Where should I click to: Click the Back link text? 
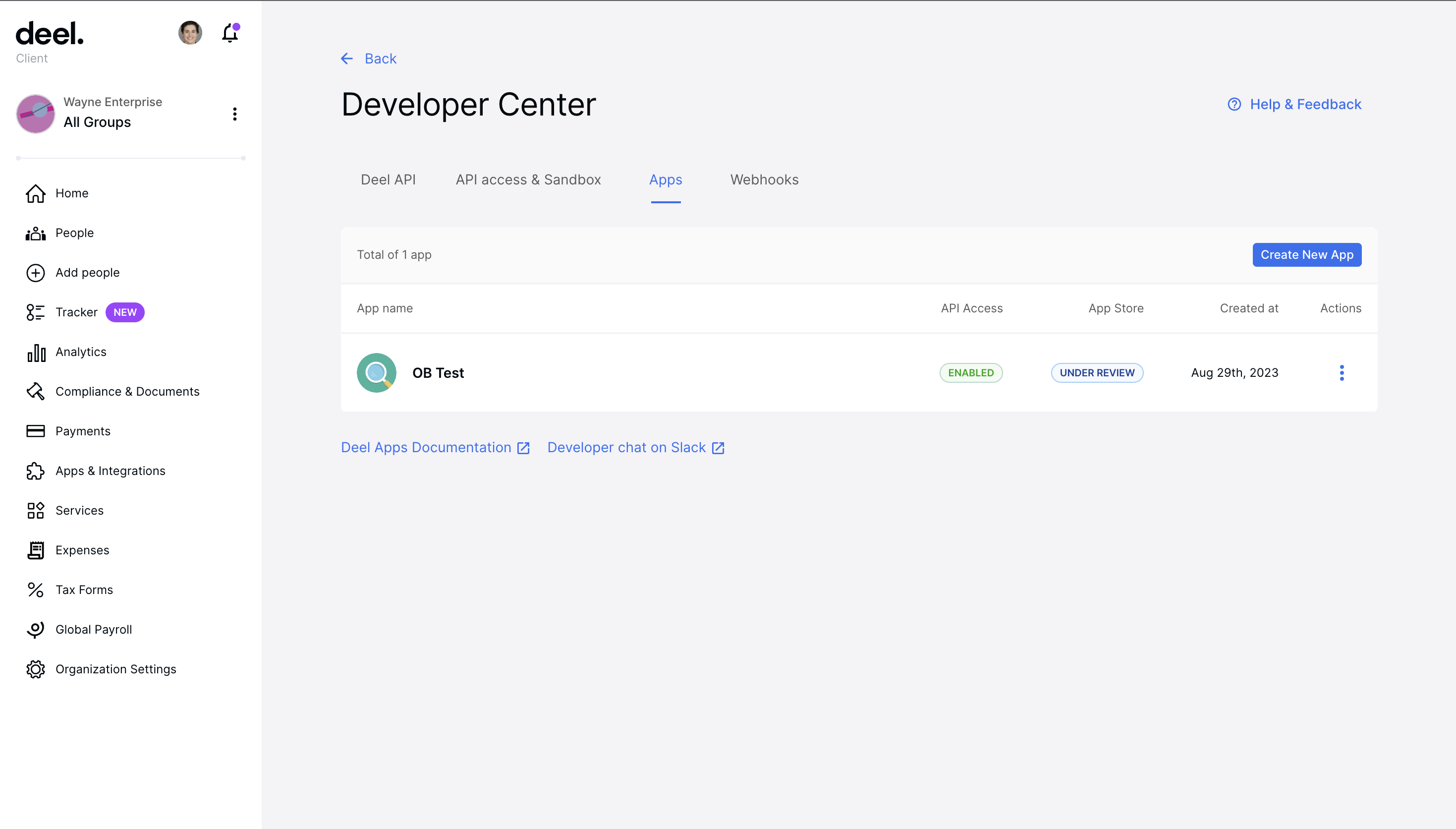tap(381, 59)
